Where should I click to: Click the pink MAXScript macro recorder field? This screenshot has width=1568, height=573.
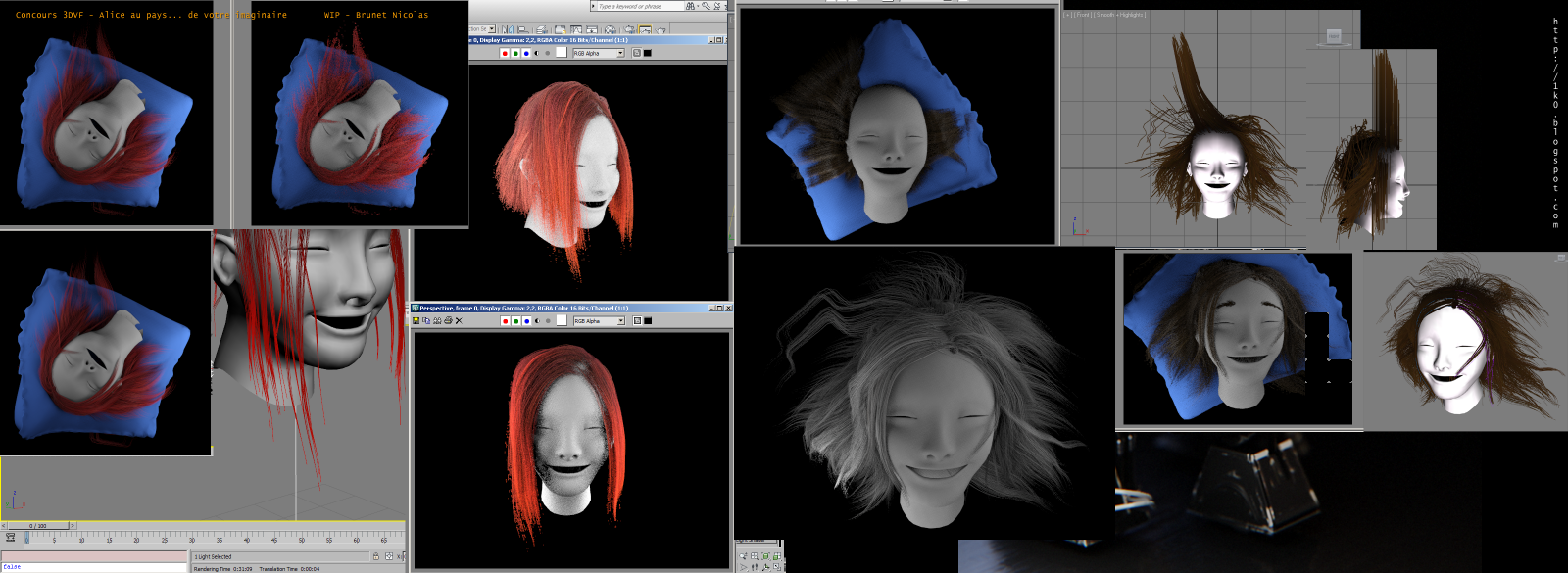[x=94, y=556]
